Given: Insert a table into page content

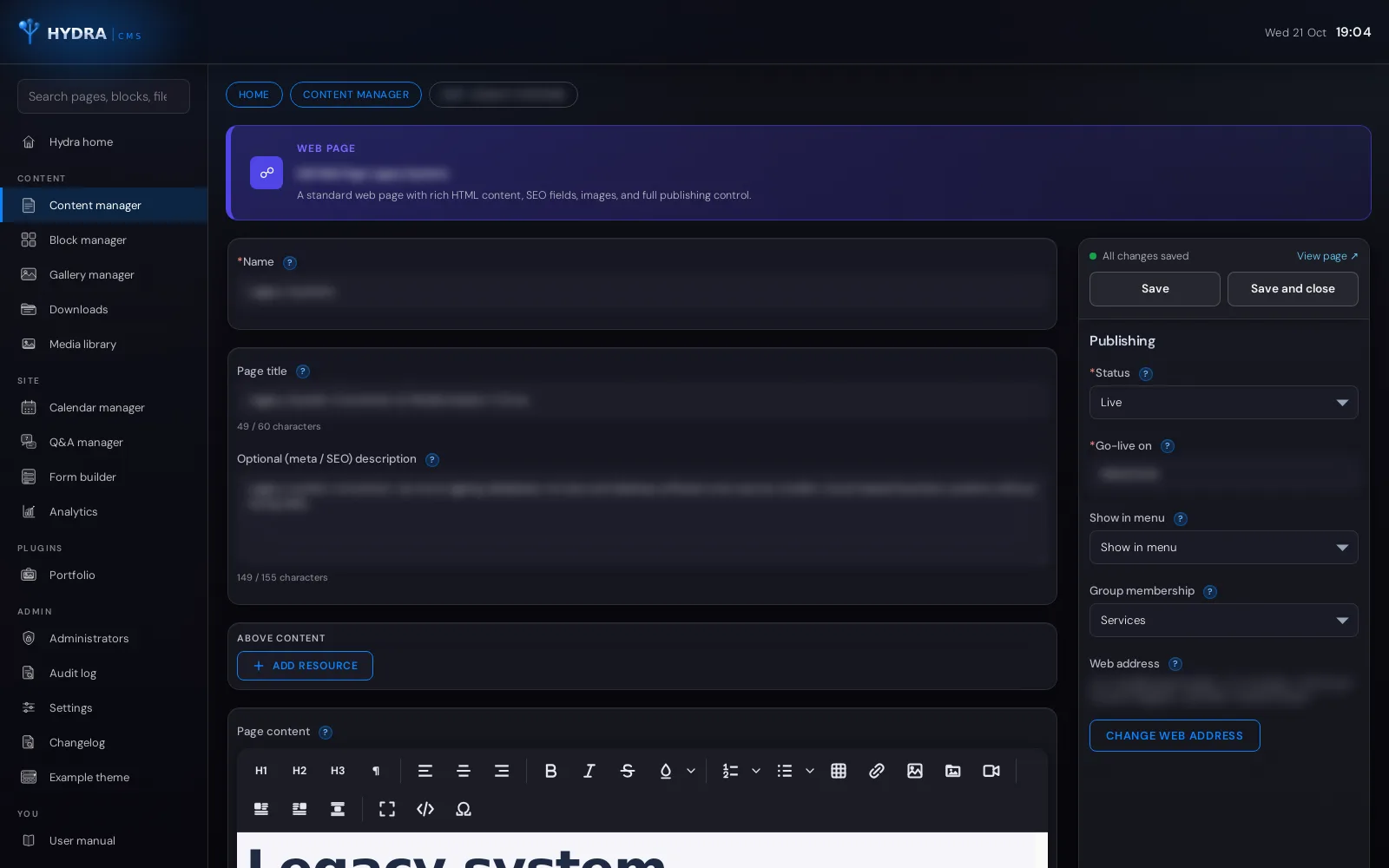Looking at the screenshot, I should pos(839,771).
